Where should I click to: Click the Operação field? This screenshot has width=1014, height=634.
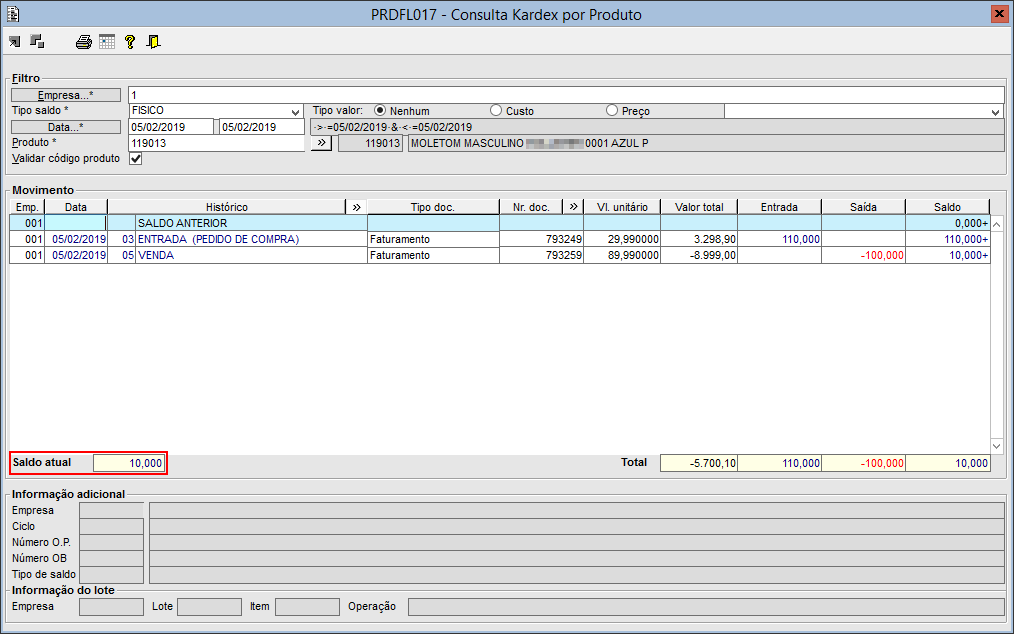706,607
